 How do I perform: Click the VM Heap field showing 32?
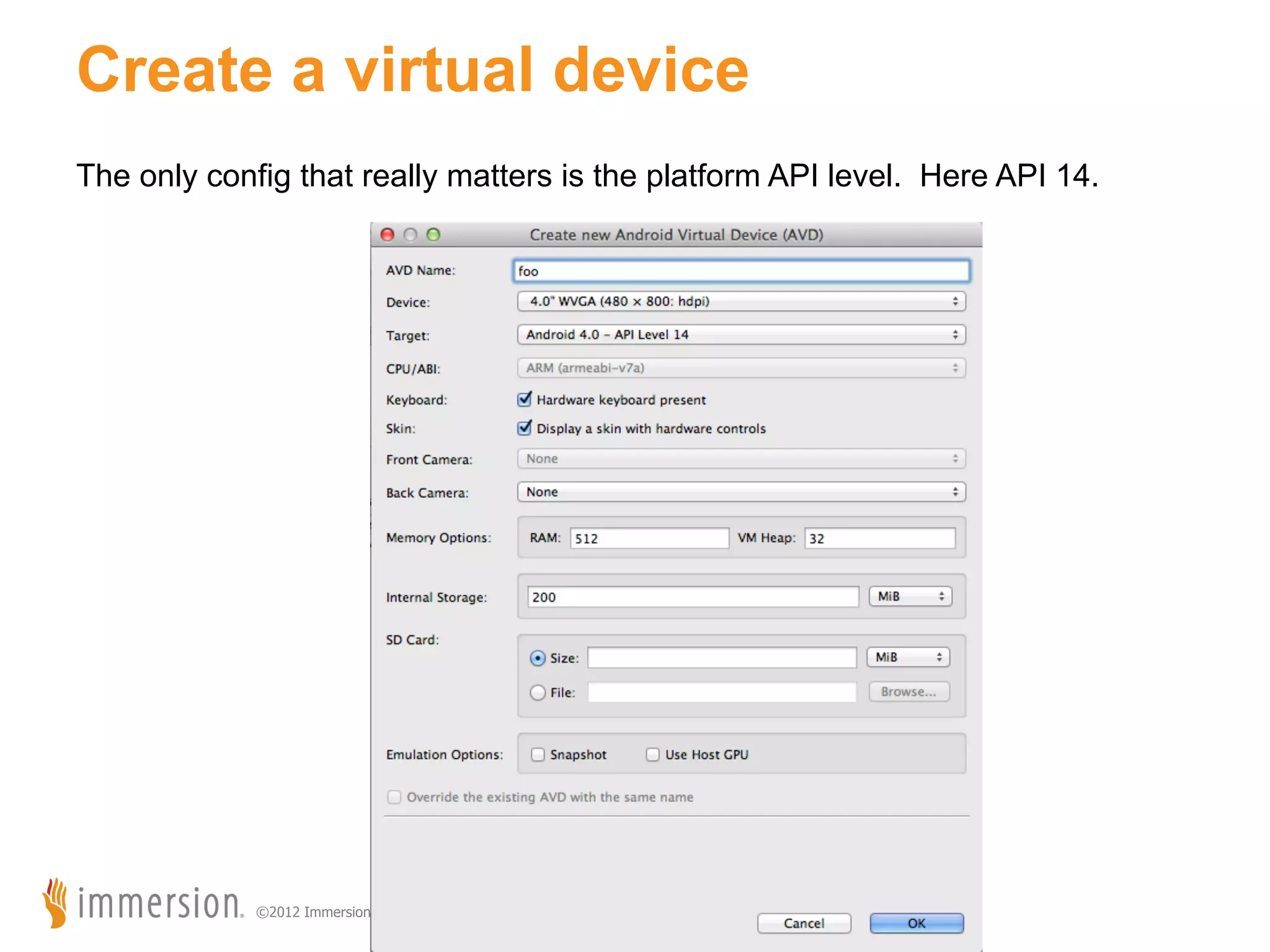click(x=880, y=538)
